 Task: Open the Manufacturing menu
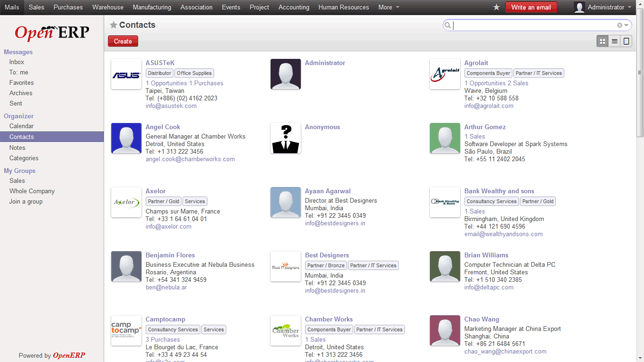[152, 7]
